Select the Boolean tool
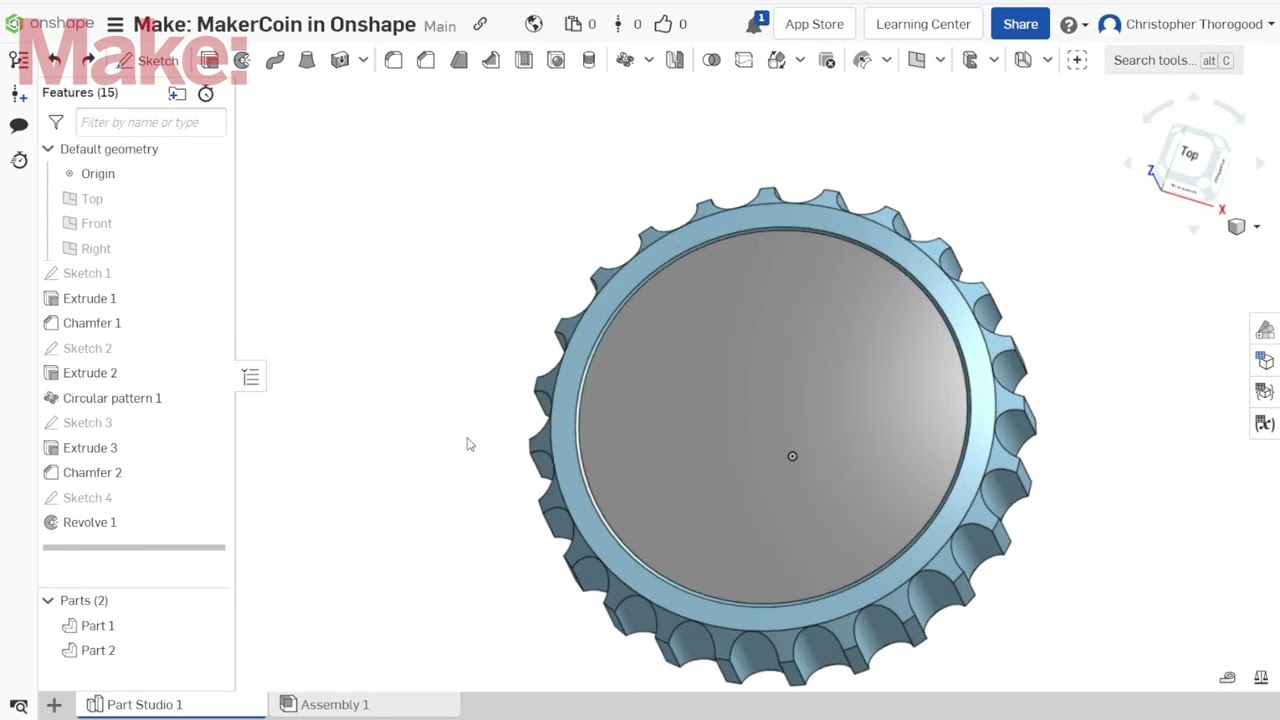Image resolution: width=1280 pixels, height=720 pixels. [711, 60]
